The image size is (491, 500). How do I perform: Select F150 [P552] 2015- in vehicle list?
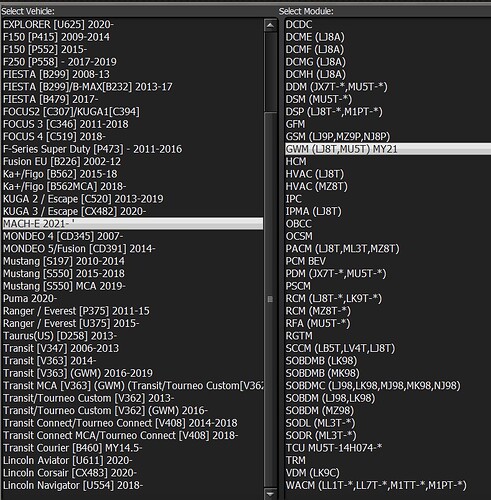45,49
